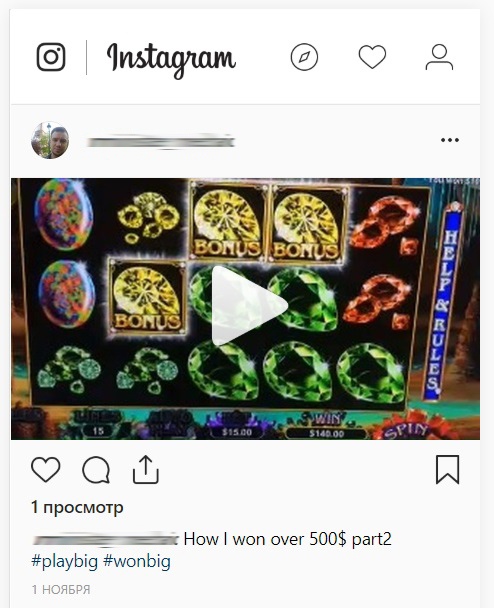The height and width of the screenshot is (608, 494).
Task: Open the #wonbig hashtag
Action: point(137,561)
